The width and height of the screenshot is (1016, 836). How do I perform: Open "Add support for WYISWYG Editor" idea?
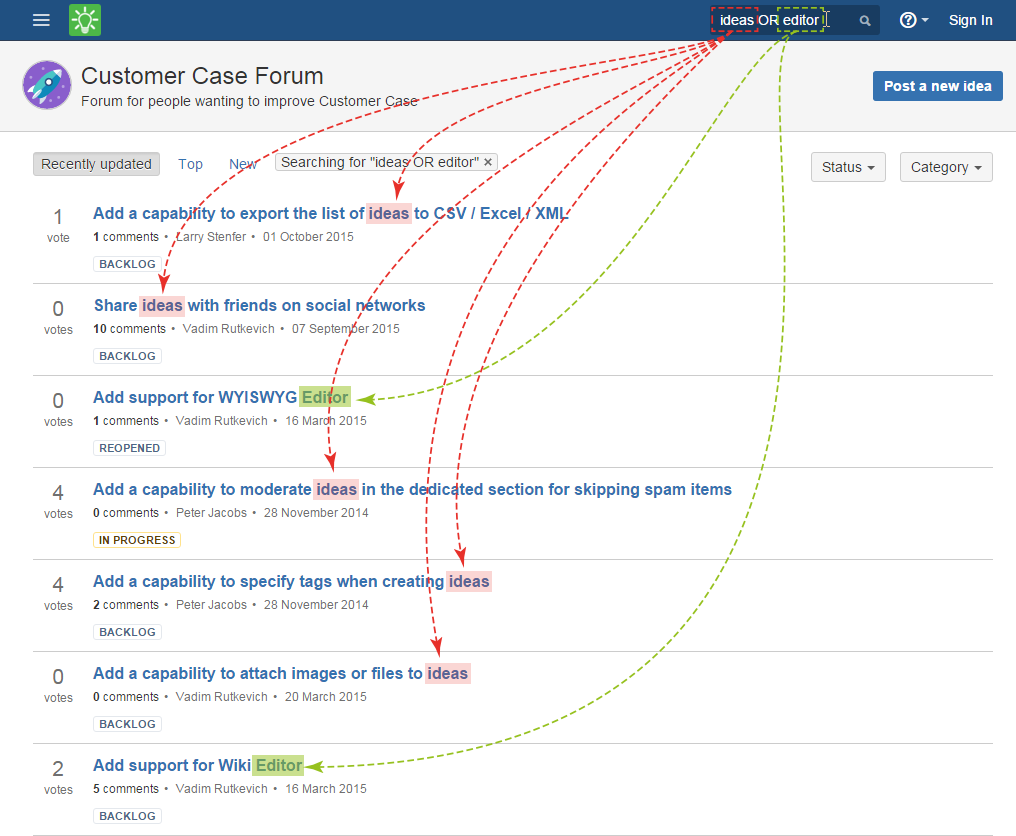point(221,397)
